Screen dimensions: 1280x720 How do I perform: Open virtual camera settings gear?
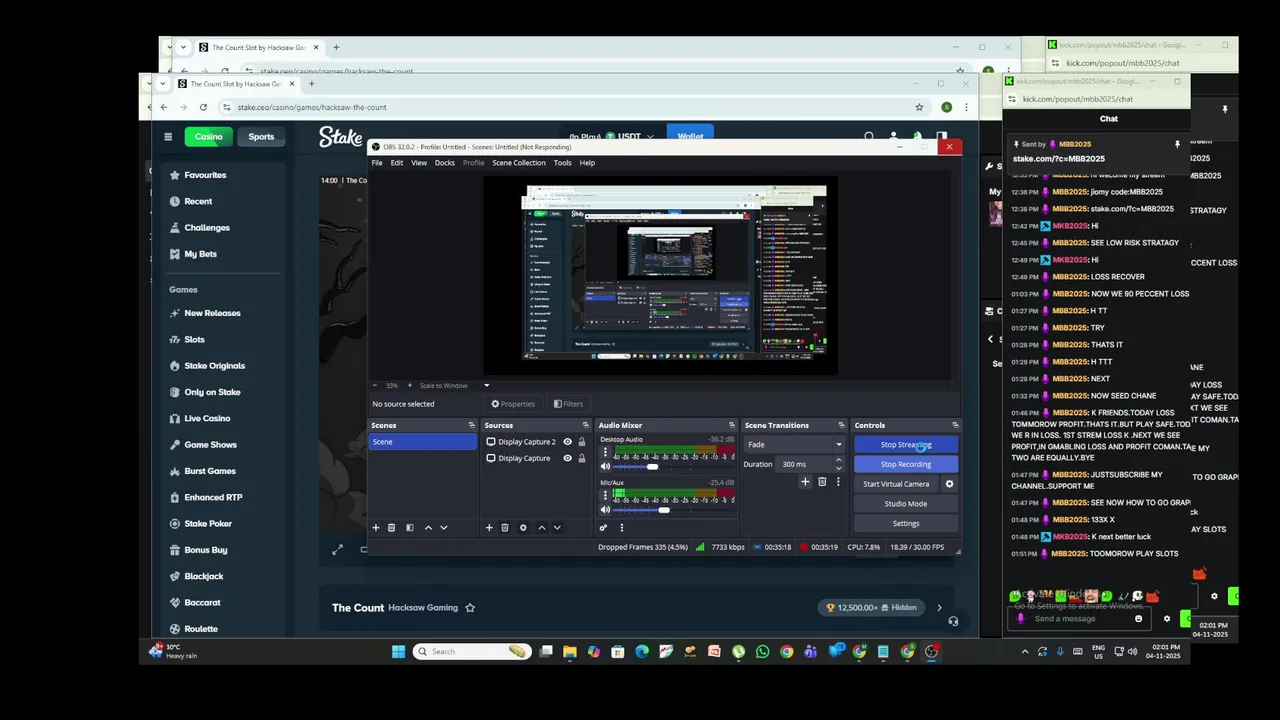(x=949, y=484)
